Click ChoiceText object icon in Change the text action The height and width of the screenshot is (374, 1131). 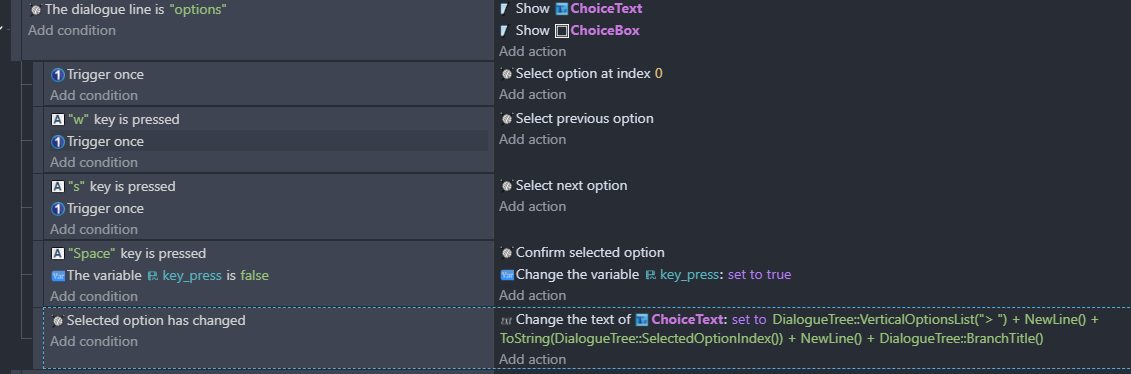click(641, 319)
